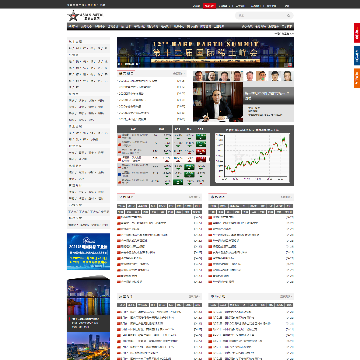Open the orange floating side tab

click(357, 78)
